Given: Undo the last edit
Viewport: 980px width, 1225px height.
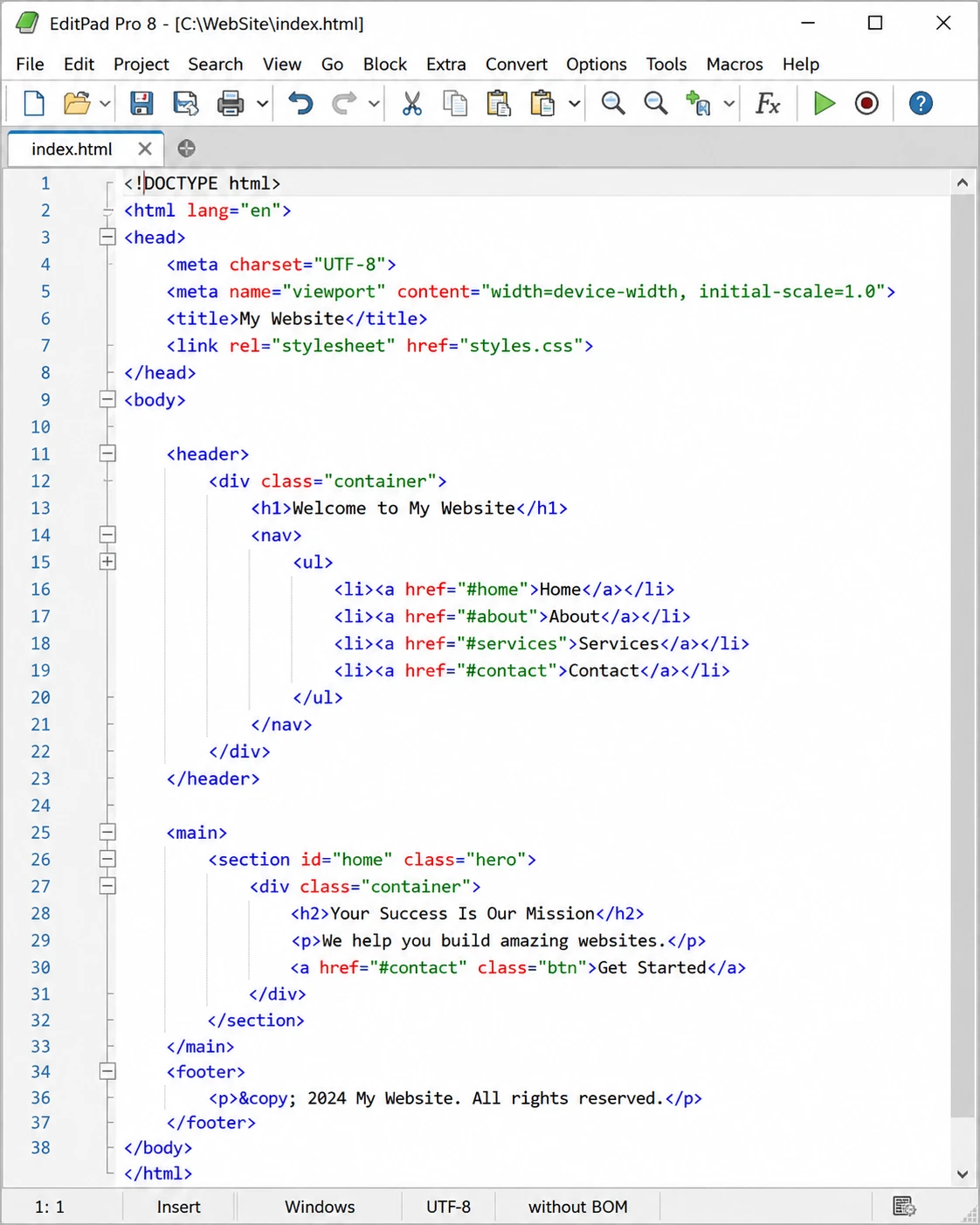Looking at the screenshot, I should coord(300,104).
